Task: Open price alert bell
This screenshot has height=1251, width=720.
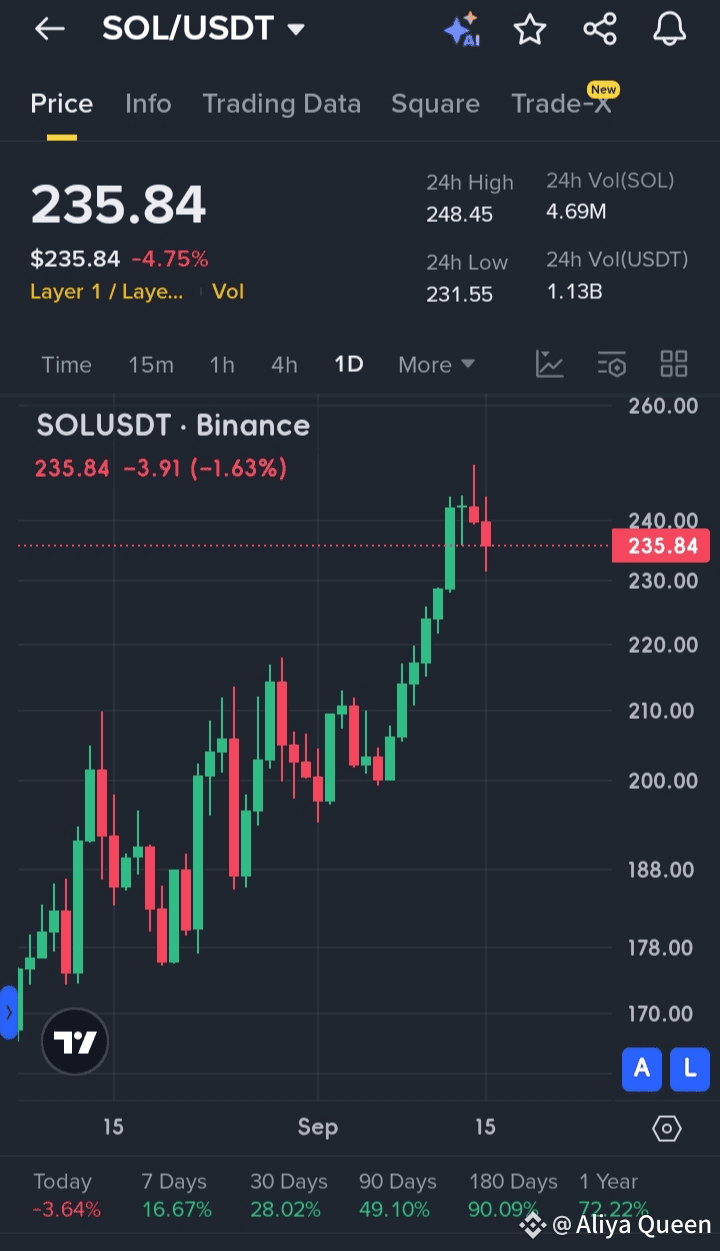Action: (x=669, y=30)
